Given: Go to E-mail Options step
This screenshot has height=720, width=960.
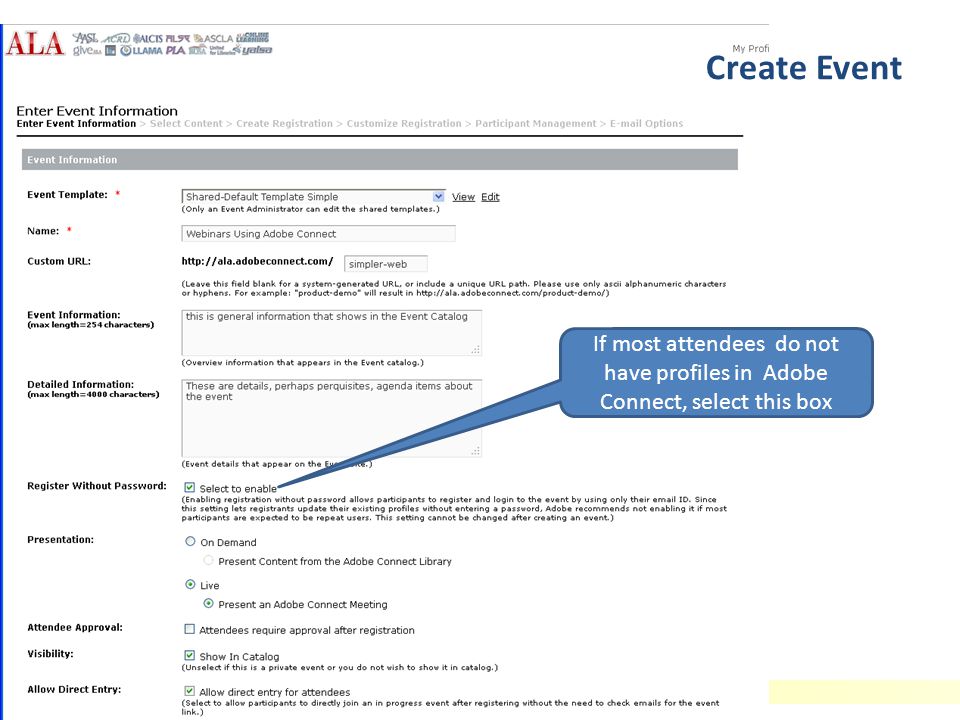Looking at the screenshot, I should tap(647, 124).
